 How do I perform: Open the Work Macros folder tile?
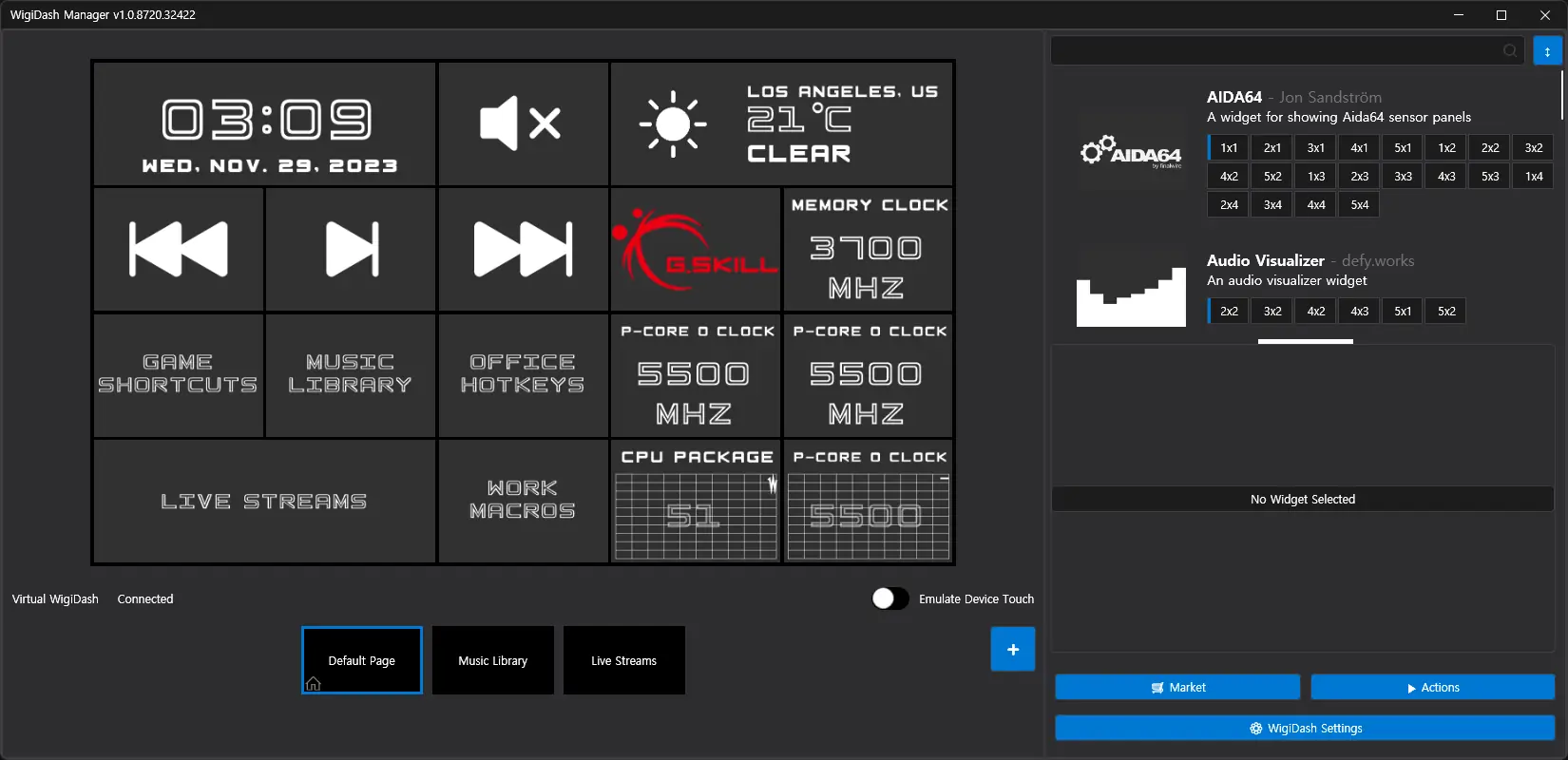pyautogui.click(x=522, y=500)
